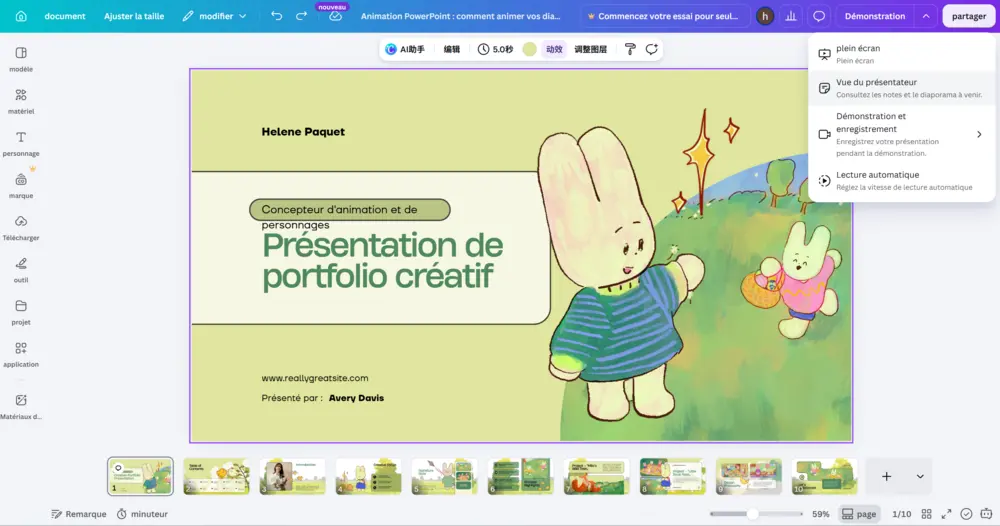Click the Démonstration button
1000x526 pixels.
click(875, 16)
